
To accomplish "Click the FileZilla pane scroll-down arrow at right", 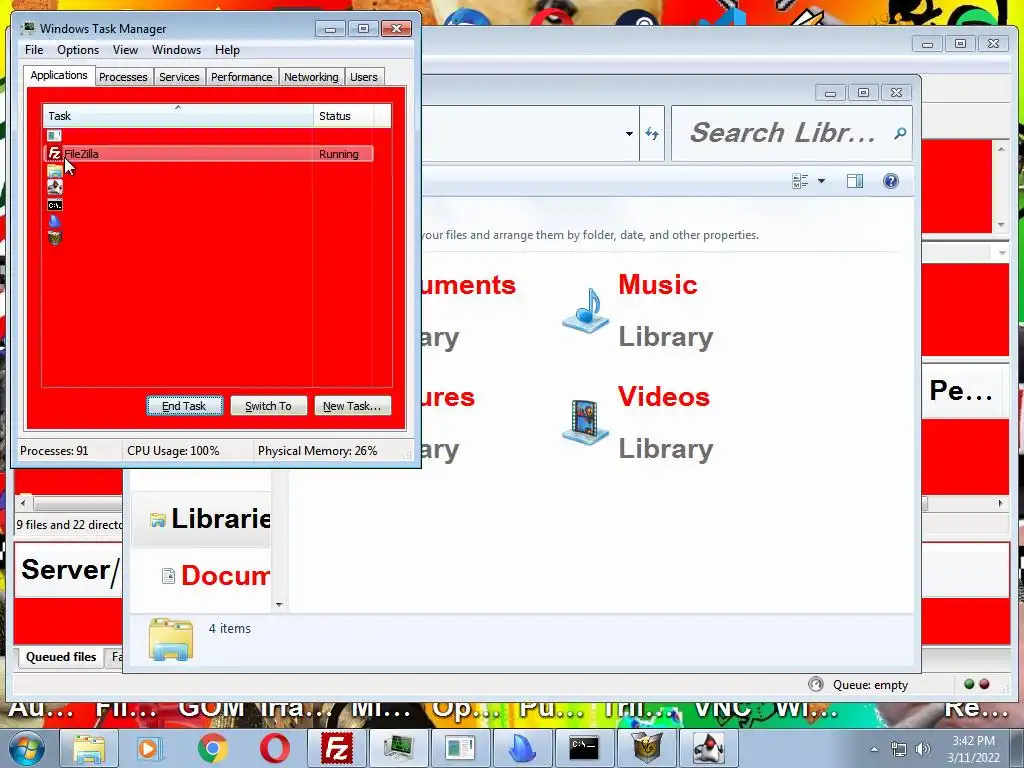I will pos(1001,225).
